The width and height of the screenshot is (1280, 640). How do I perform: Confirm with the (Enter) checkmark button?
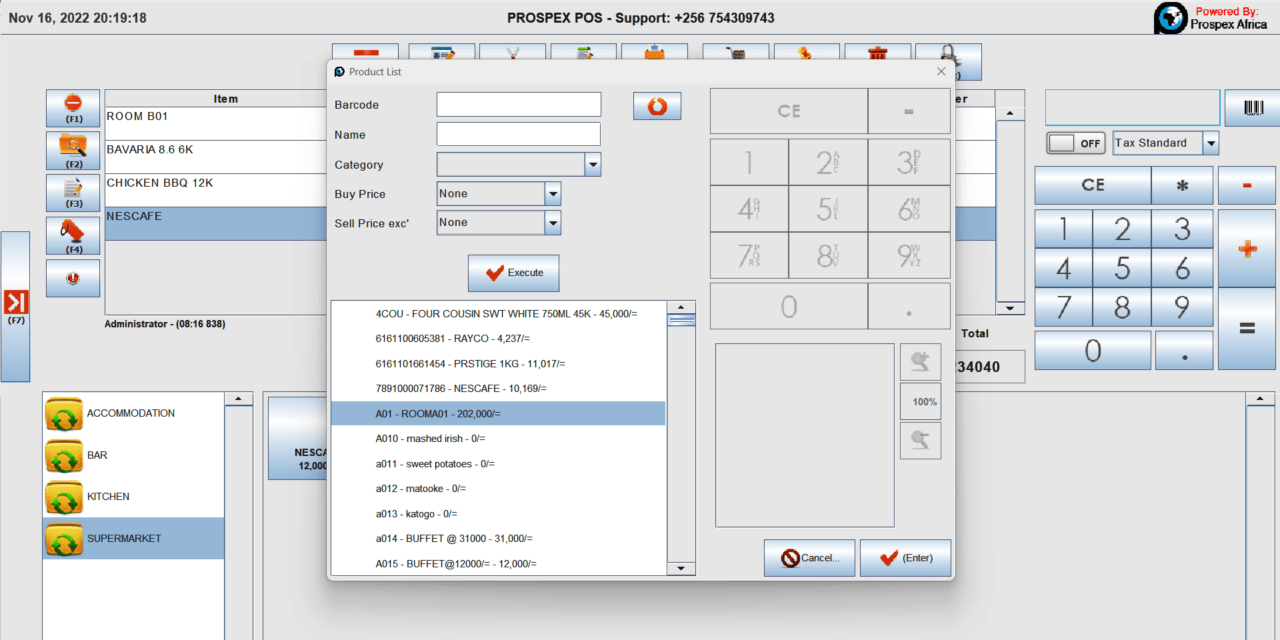point(905,558)
